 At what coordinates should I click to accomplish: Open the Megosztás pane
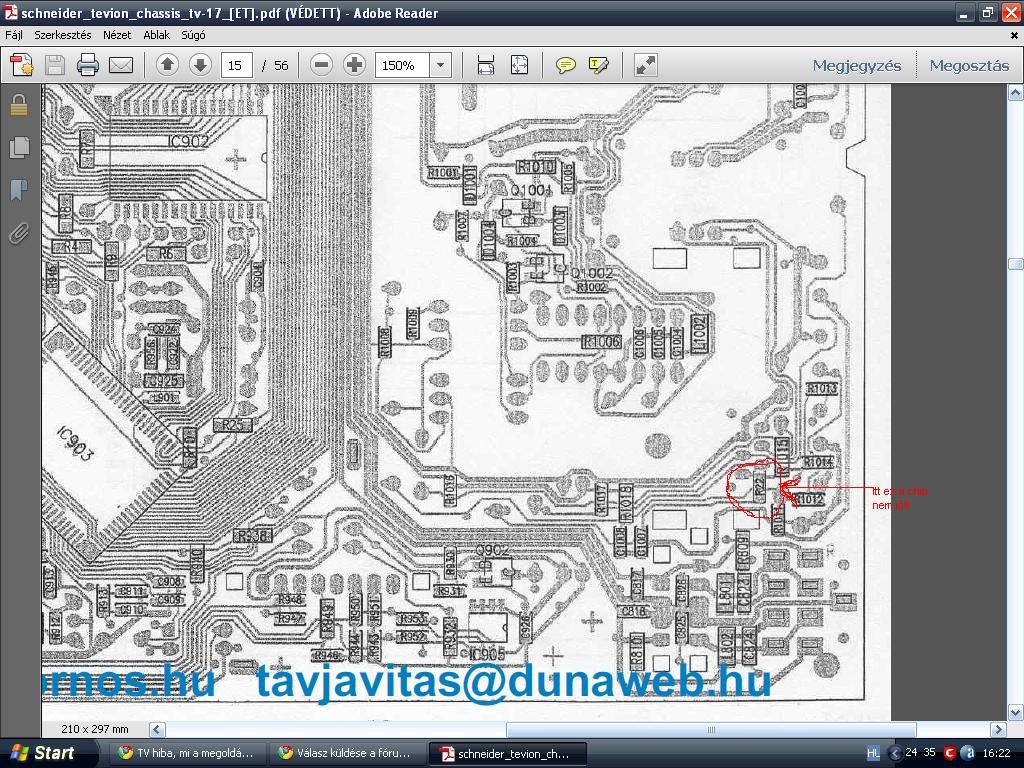click(x=969, y=65)
